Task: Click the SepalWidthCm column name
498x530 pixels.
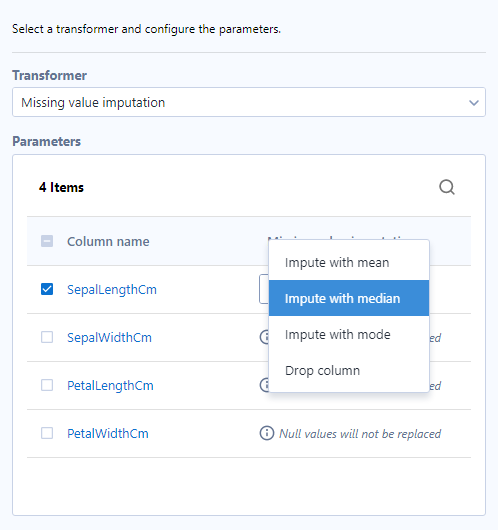Action: pyautogui.click(x=109, y=337)
